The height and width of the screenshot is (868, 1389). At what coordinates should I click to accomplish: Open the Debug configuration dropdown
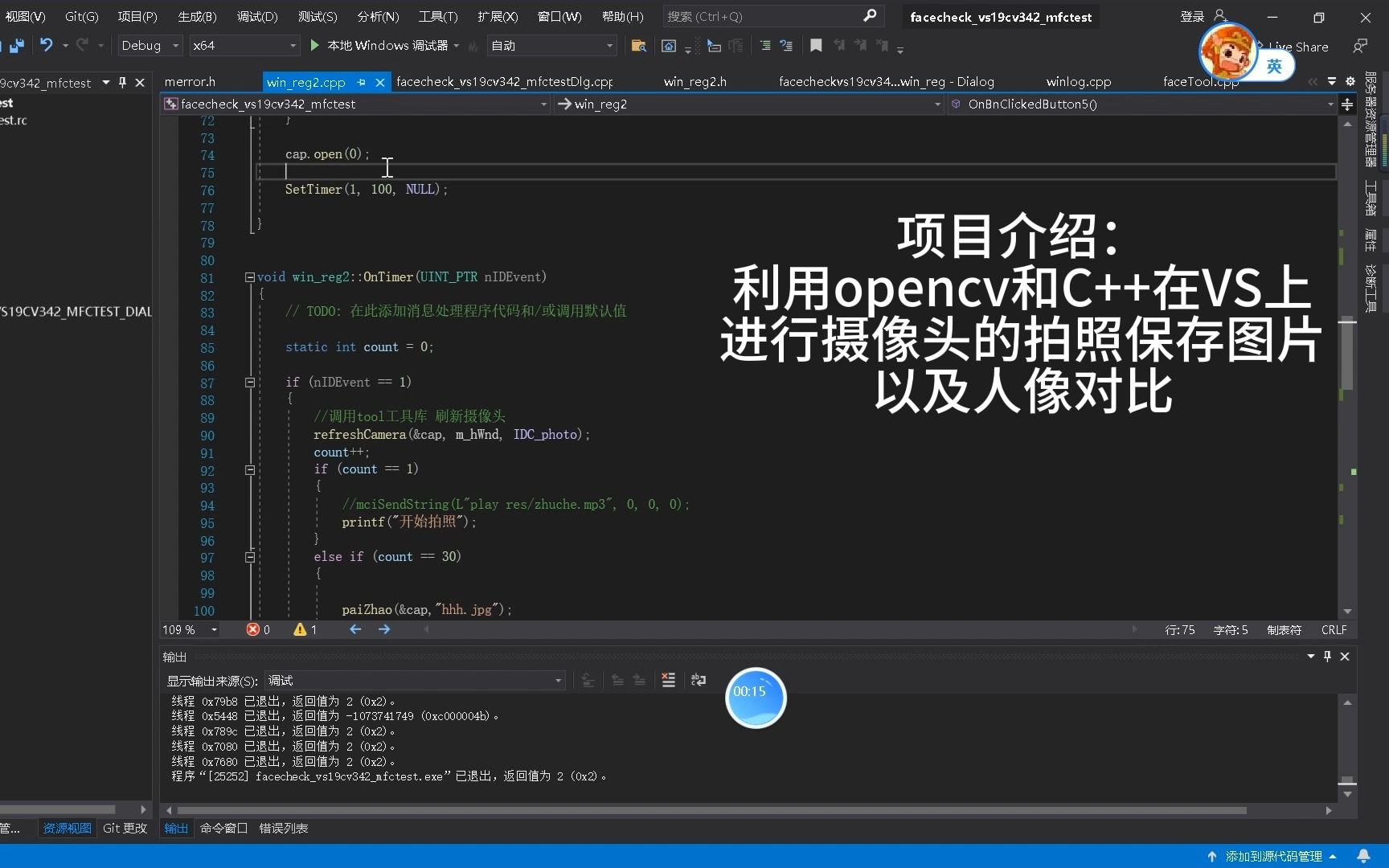[149, 46]
